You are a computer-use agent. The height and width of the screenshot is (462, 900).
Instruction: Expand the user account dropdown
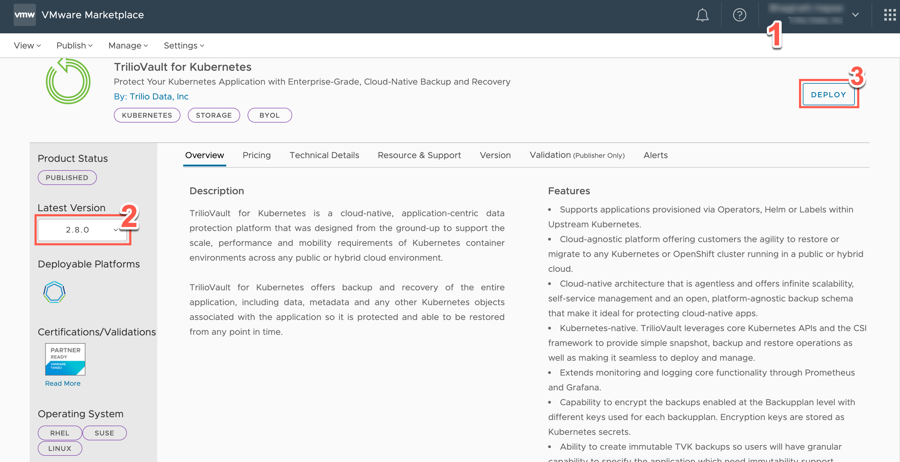tap(855, 15)
